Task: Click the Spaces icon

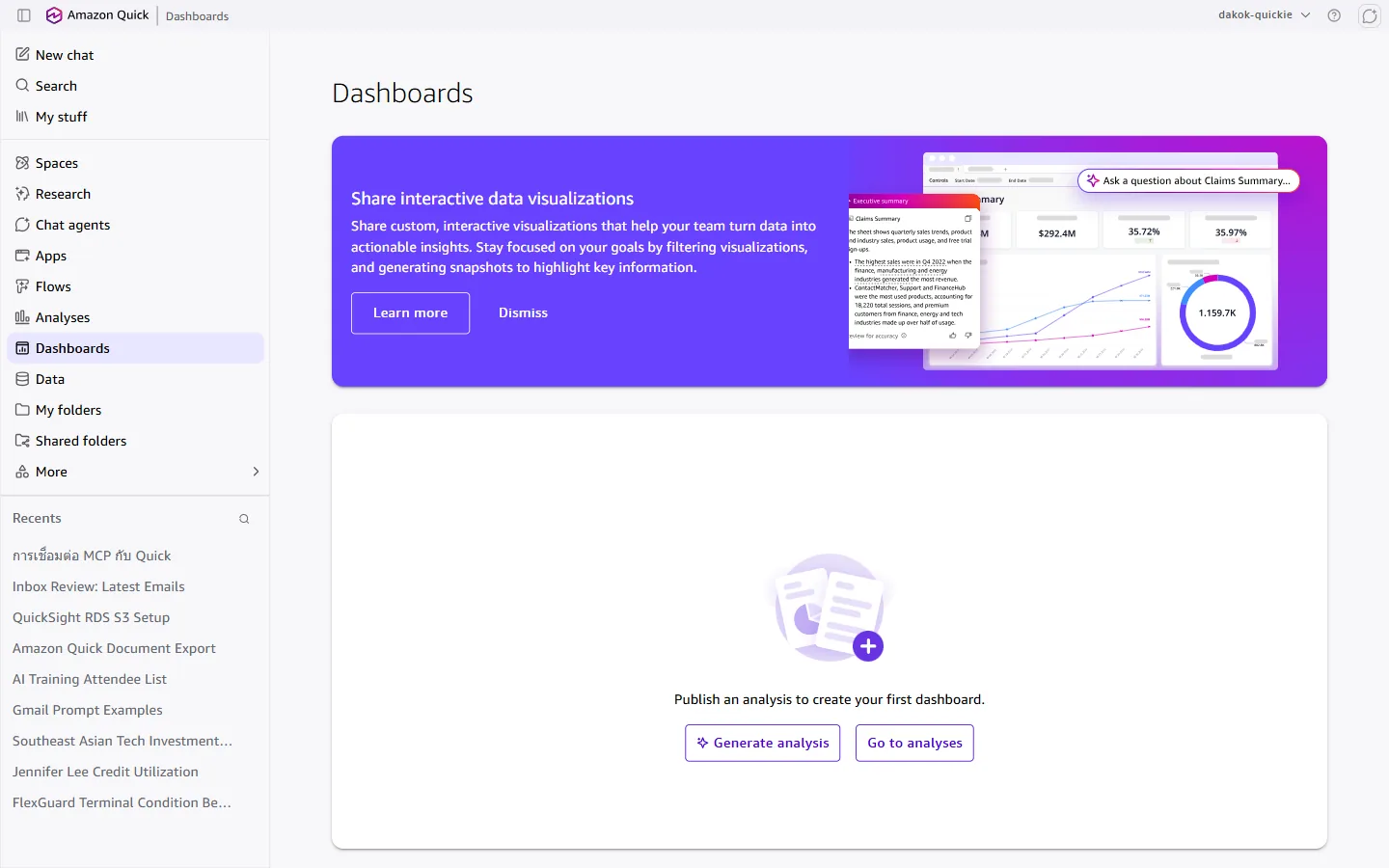Action: click(22, 163)
